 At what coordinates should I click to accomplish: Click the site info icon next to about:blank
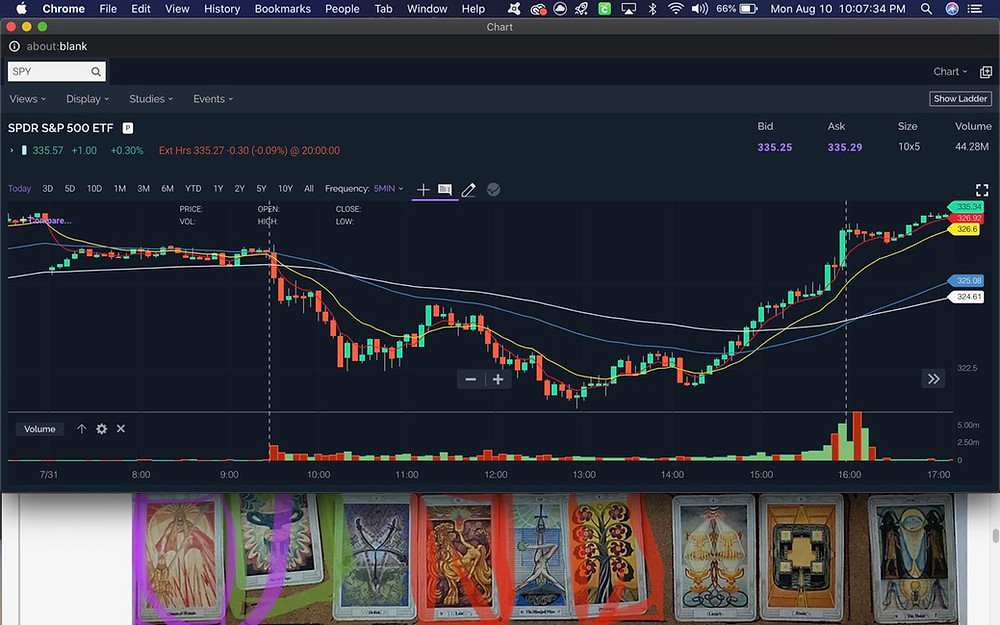click(14, 46)
